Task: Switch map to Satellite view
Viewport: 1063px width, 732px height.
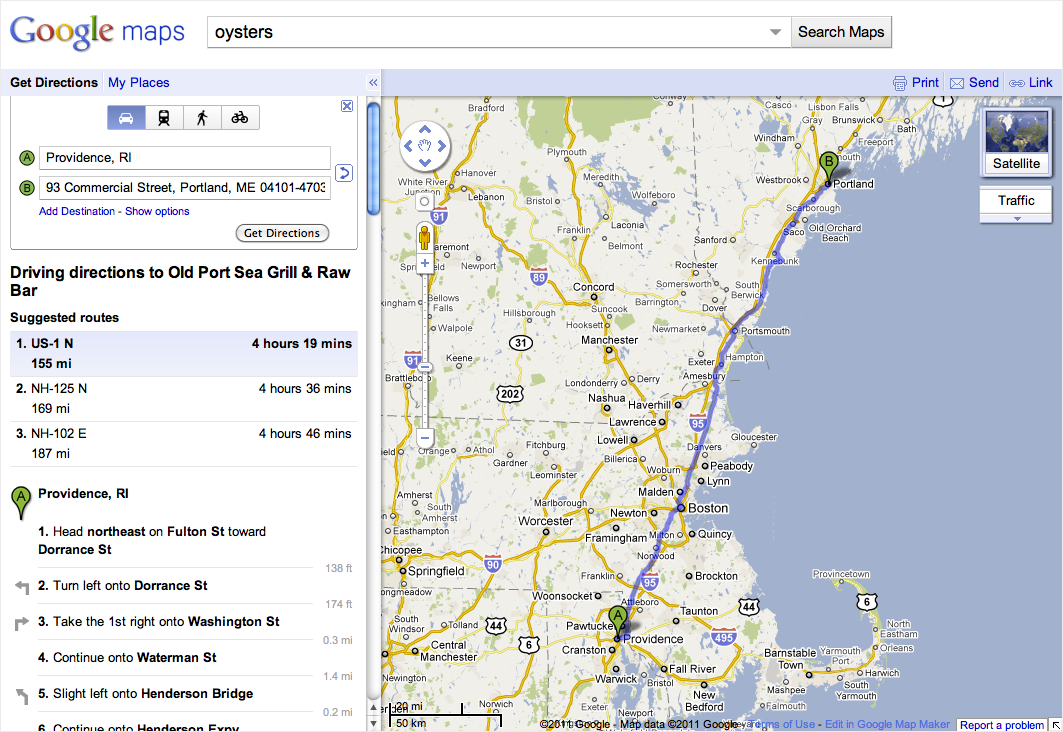Action: pyautogui.click(x=1016, y=142)
